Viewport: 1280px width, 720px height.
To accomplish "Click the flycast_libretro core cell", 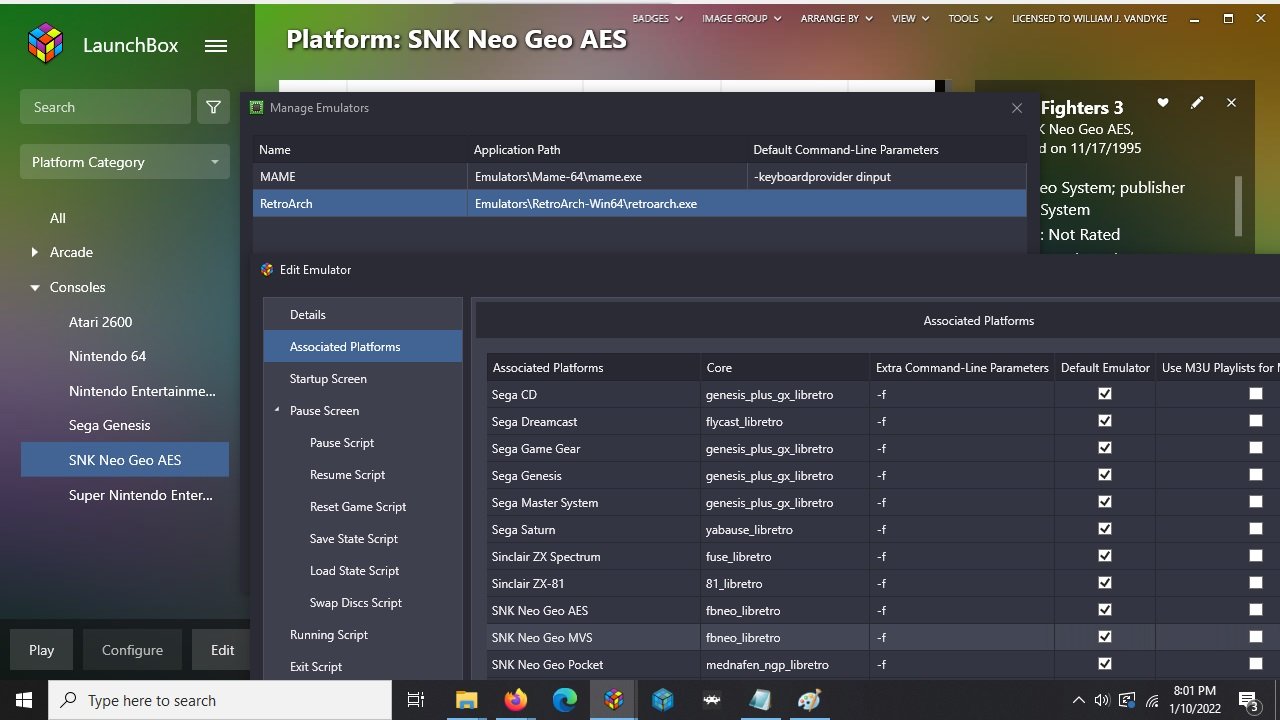I will [785, 421].
